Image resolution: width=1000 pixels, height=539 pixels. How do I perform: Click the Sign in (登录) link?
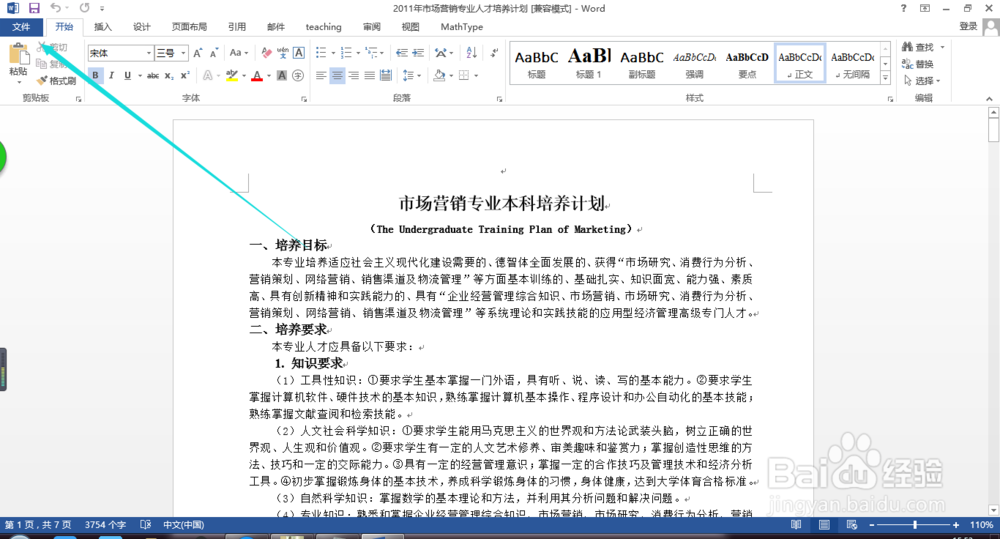[968, 26]
